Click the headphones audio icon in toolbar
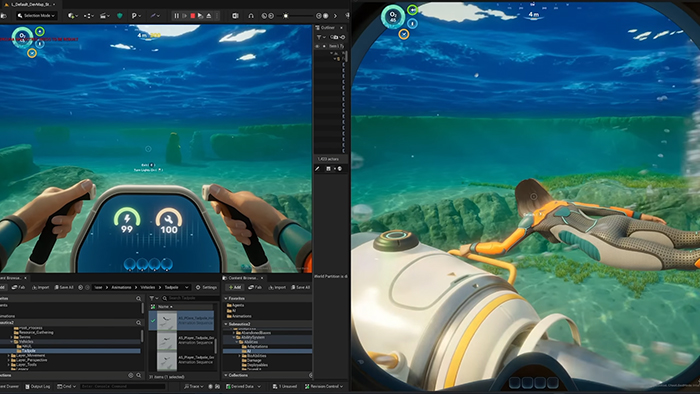The height and width of the screenshot is (394, 700). 251,16
